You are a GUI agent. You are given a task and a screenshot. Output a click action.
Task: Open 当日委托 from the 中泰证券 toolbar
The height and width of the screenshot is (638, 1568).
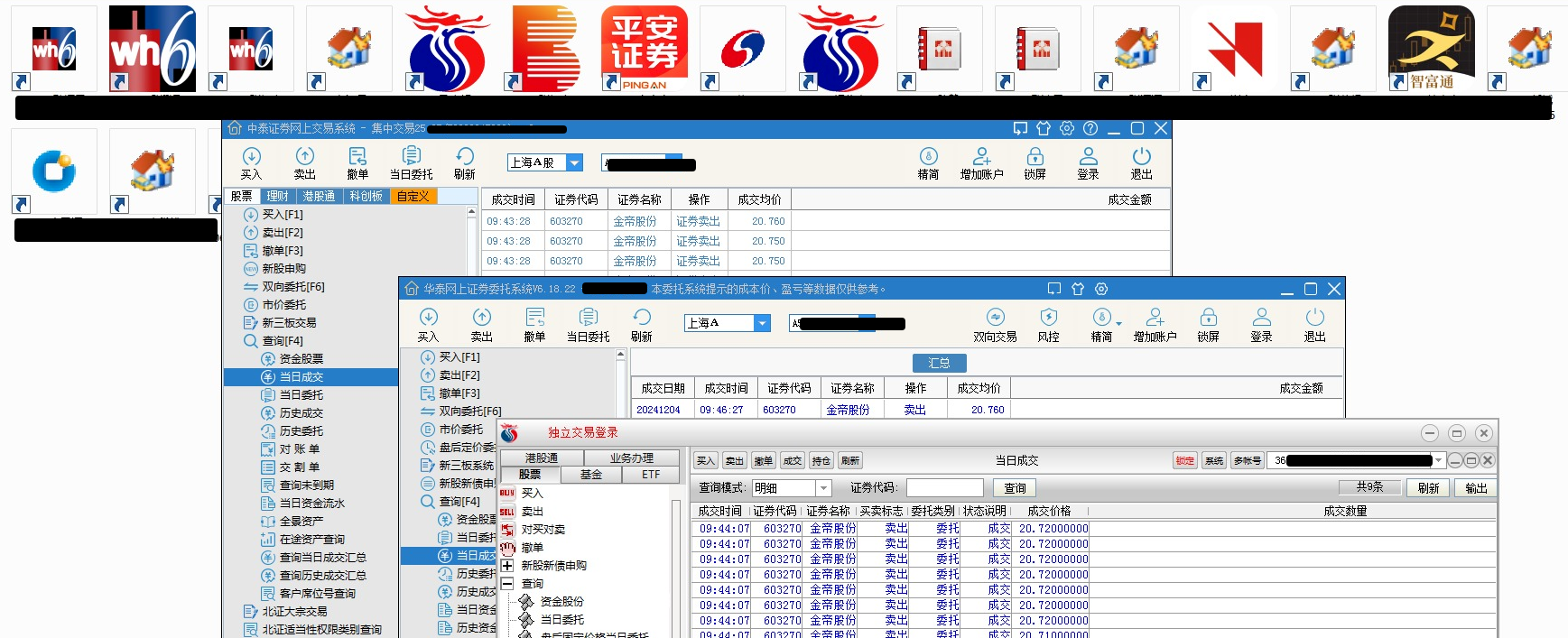(412, 163)
